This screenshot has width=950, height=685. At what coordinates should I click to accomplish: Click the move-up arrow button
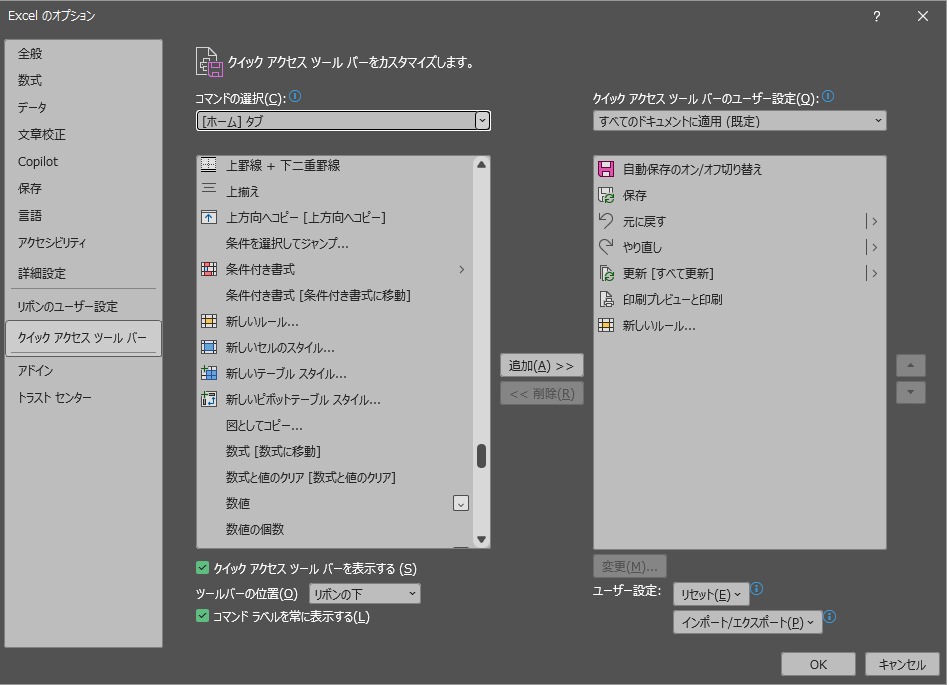pyautogui.click(x=911, y=366)
